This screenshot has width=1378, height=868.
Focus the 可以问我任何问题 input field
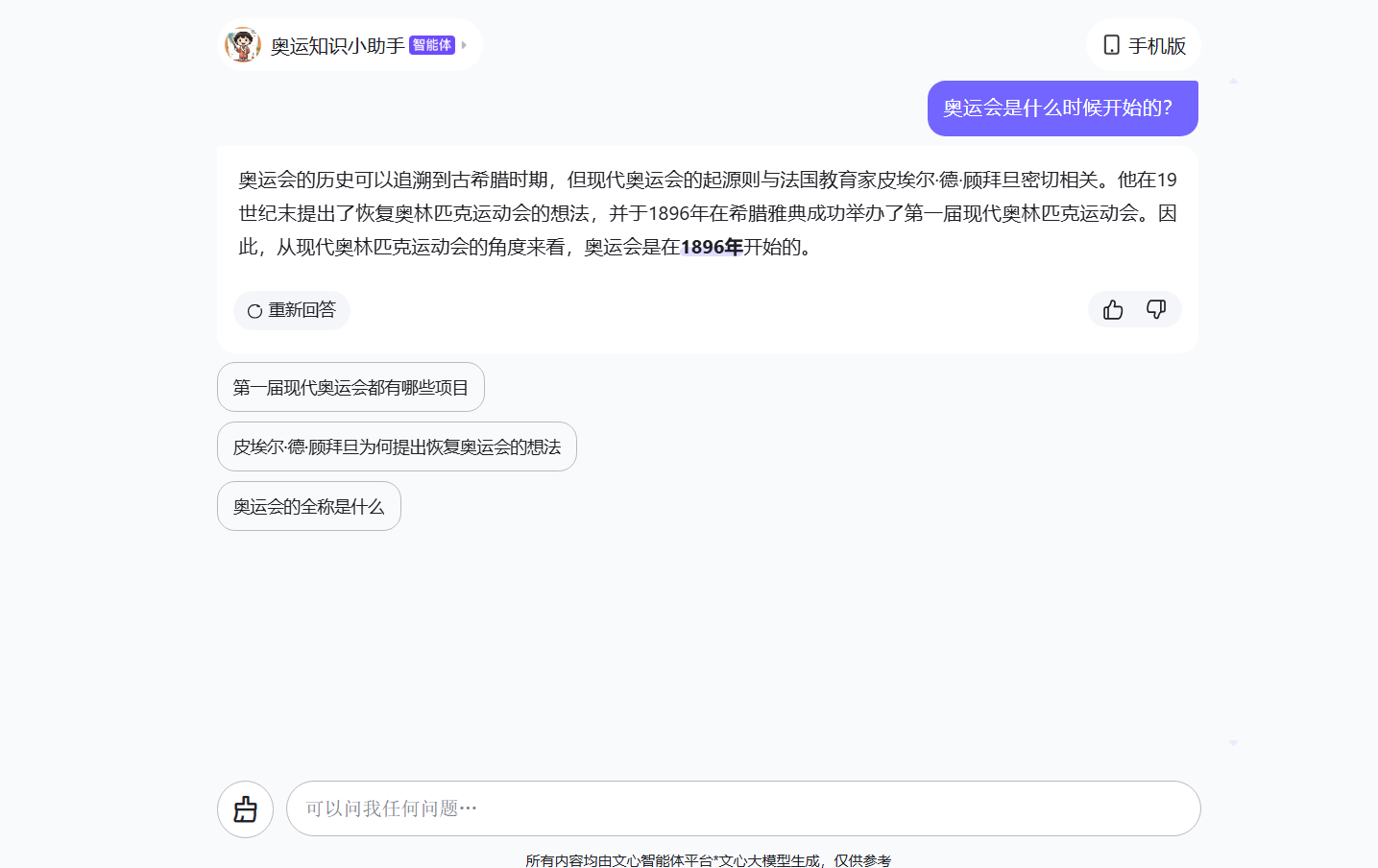[743, 808]
